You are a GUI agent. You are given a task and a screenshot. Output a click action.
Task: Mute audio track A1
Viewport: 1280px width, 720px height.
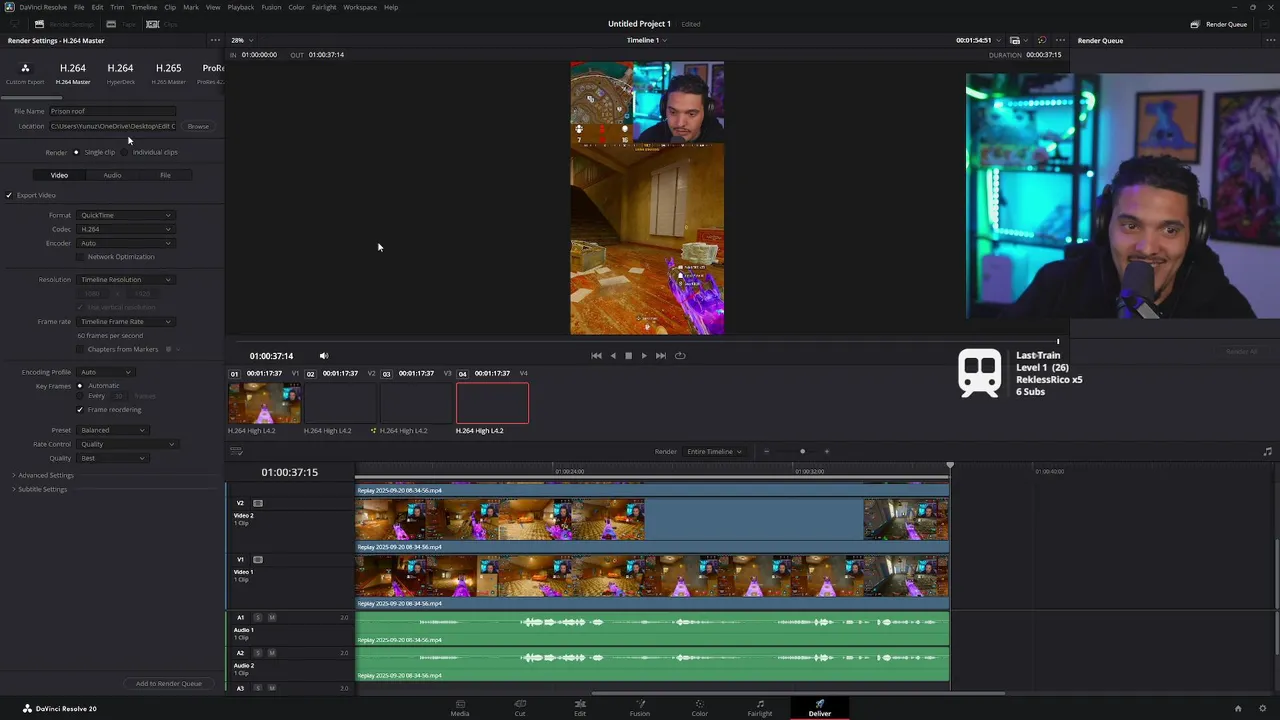pyautogui.click(x=271, y=617)
